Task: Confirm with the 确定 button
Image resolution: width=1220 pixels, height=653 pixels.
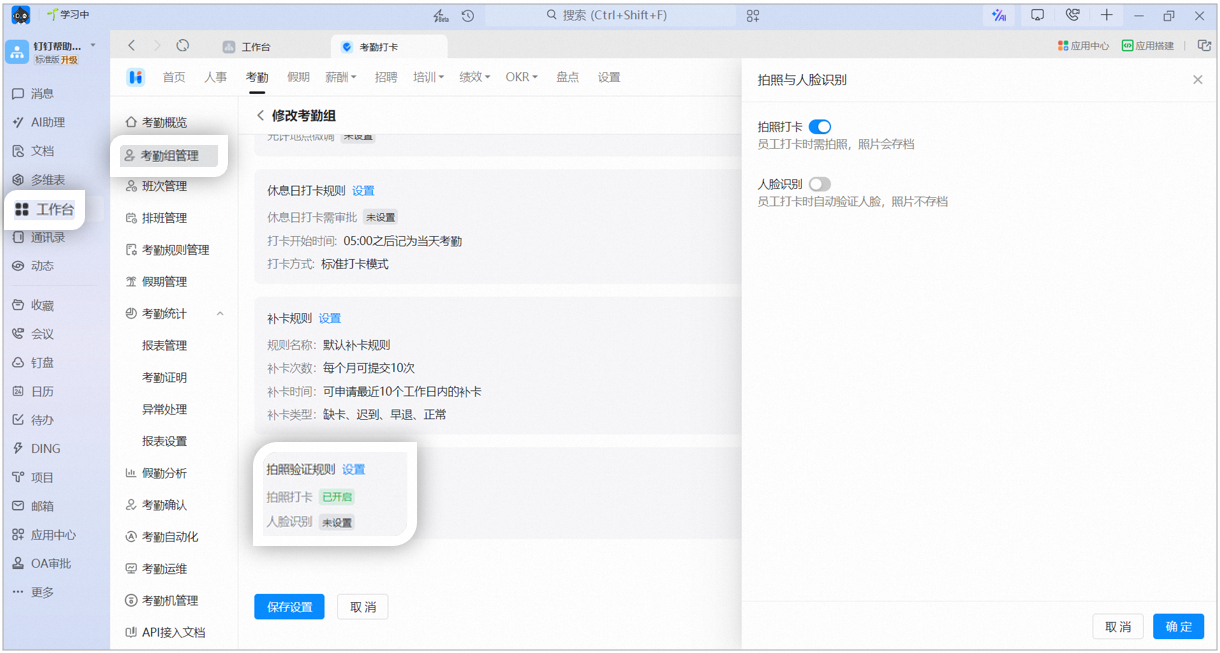Action: [x=1178, y=627]
